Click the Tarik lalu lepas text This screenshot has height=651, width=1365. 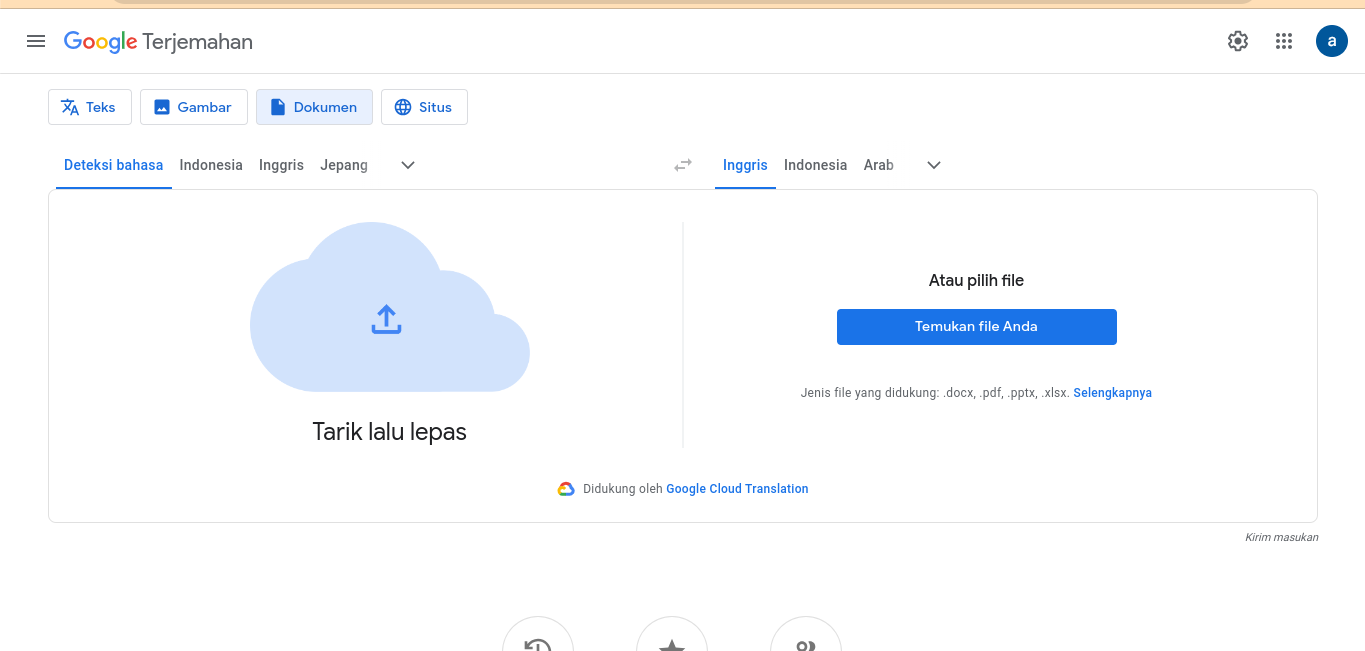389,432
